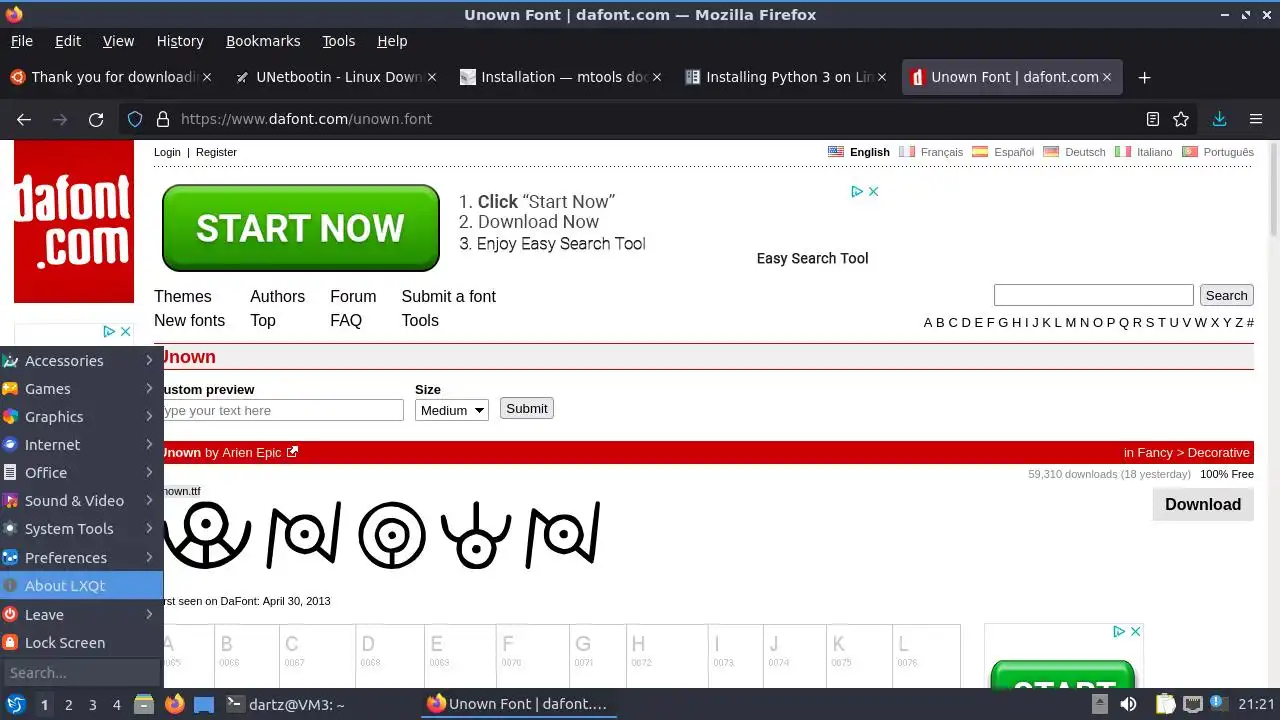Screen dimensions: 1280x720
Task: Open the Tools menu
Action: pos(338,41)
